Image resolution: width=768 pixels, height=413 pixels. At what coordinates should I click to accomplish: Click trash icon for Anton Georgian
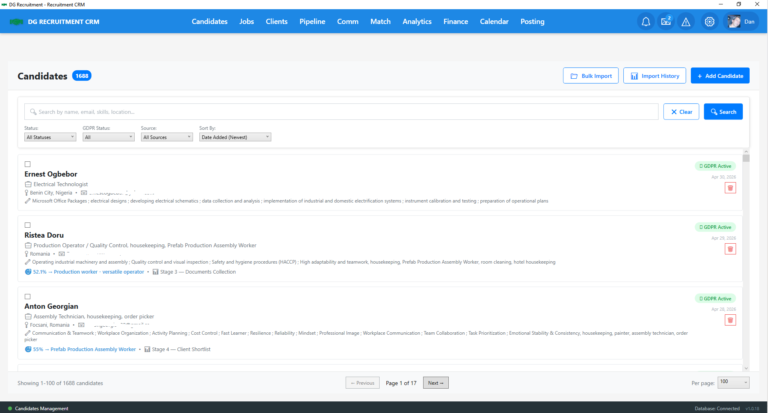[x=730, y=320]
